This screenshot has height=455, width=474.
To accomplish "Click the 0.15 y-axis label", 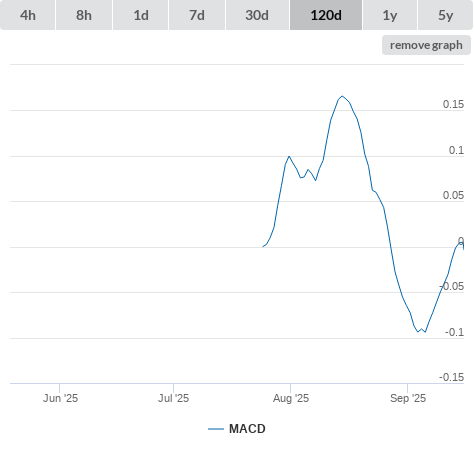I will 453,104.
